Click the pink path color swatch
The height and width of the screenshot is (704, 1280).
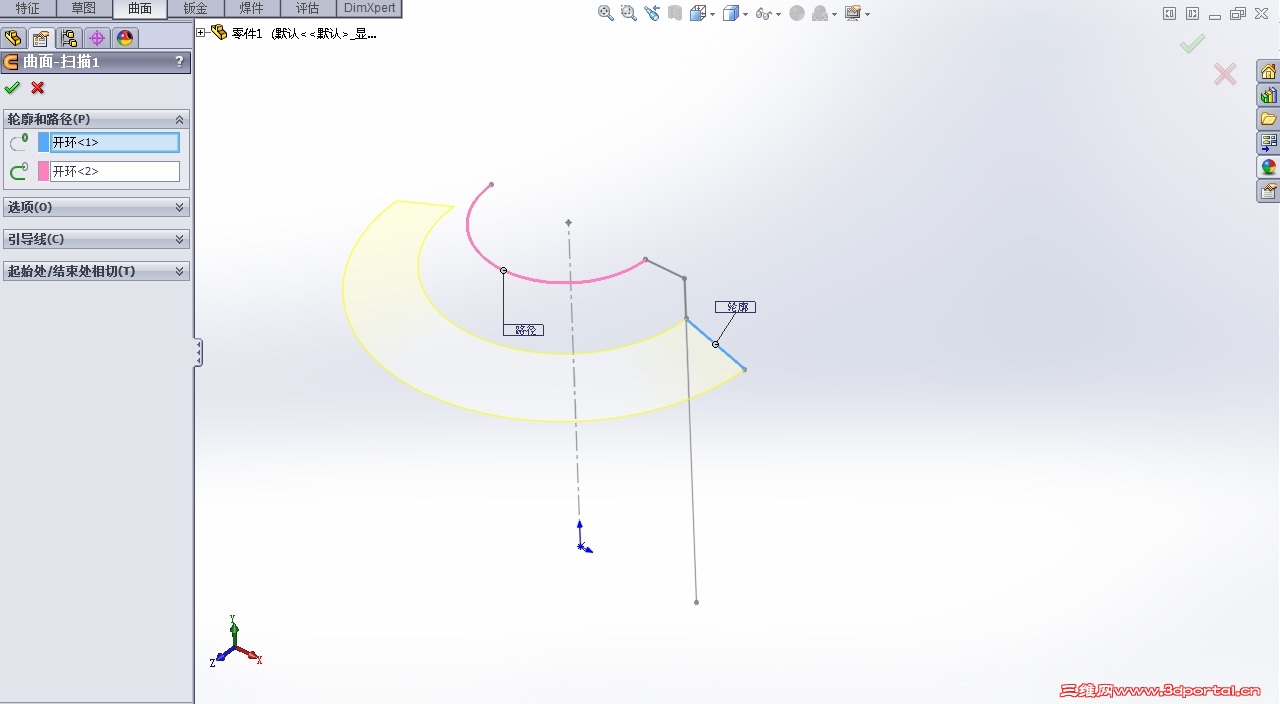(x=43, y=172)
